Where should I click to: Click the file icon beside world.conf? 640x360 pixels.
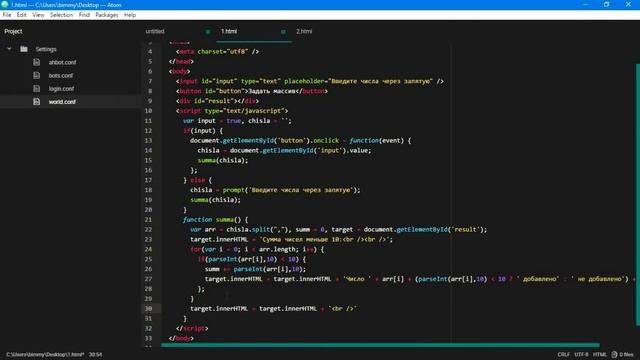tap(37, 101)
